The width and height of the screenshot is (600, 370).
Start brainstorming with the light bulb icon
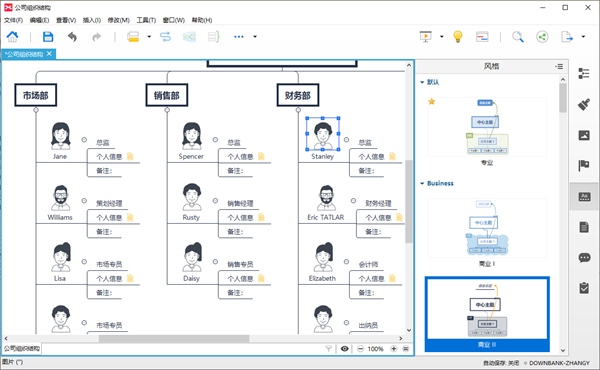coord(458,37)
